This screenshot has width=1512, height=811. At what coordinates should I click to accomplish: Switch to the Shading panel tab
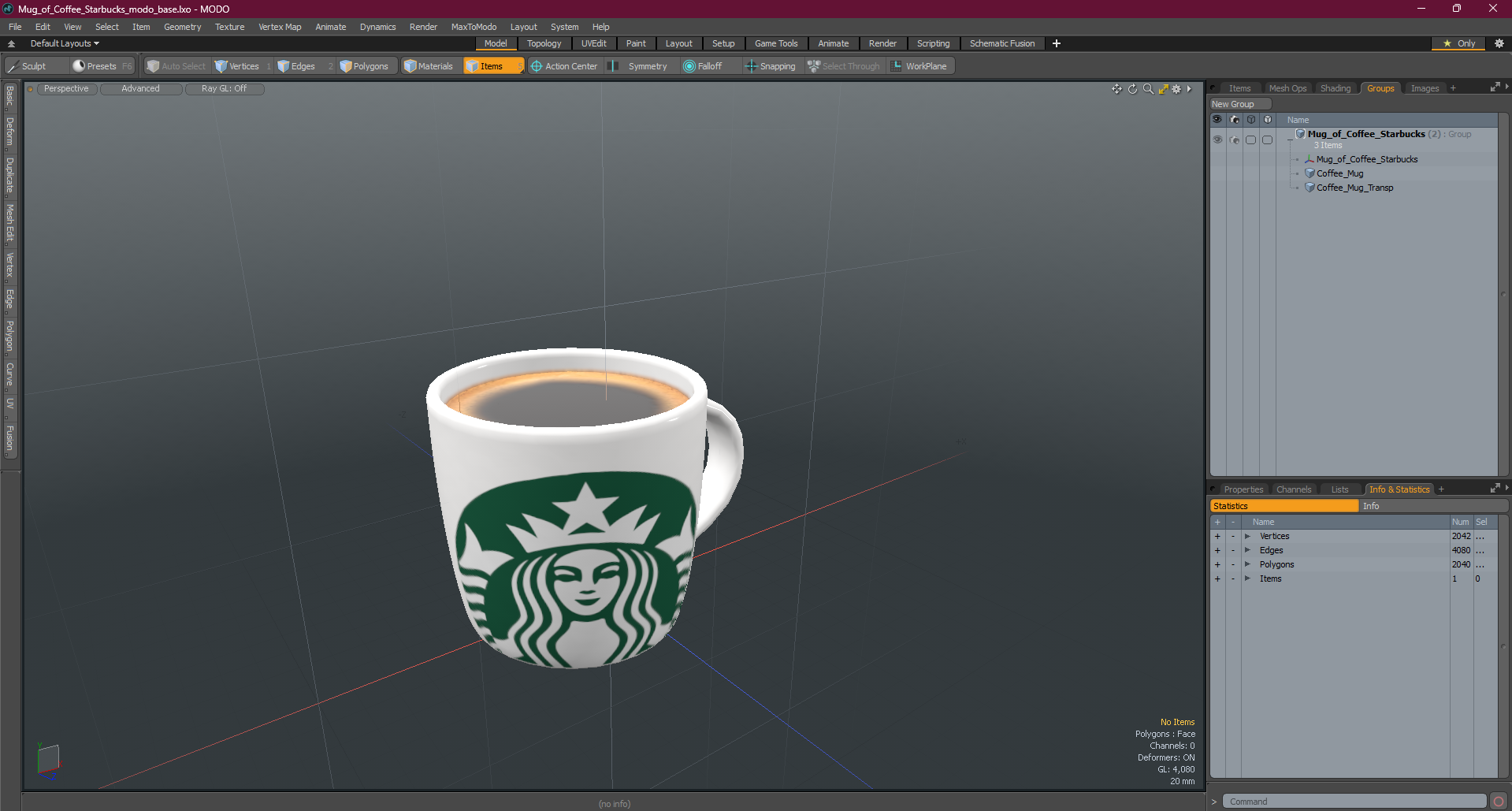click(1335, 88)
